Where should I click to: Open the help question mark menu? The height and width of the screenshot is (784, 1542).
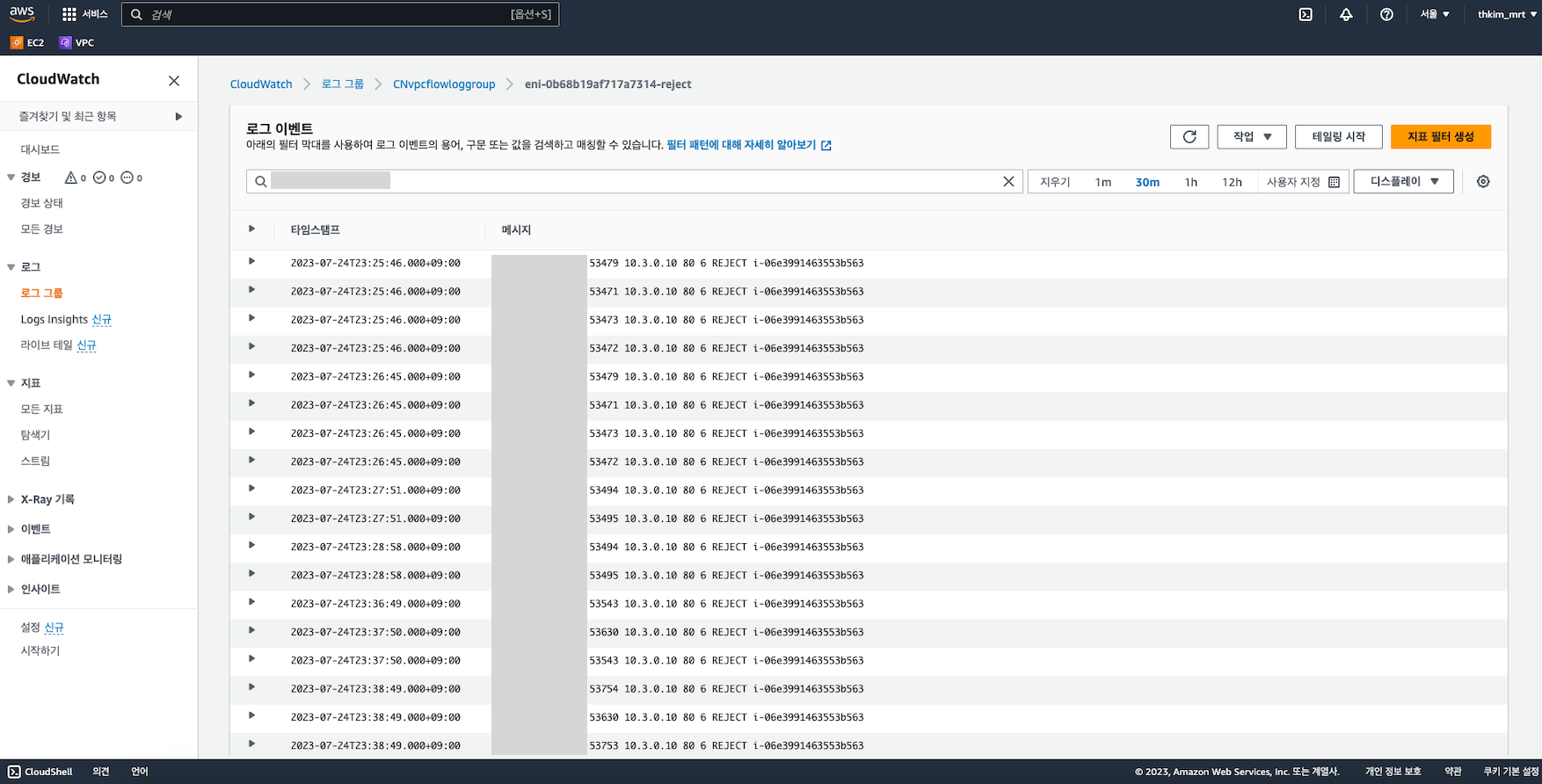point(1386,14)
